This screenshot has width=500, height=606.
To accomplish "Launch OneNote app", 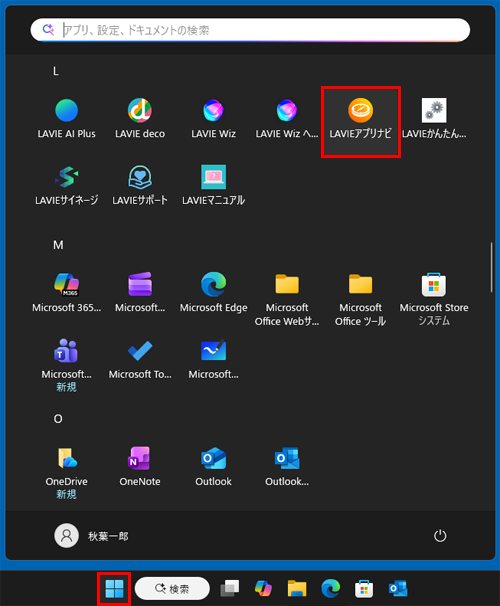I will tap(140, 467).
